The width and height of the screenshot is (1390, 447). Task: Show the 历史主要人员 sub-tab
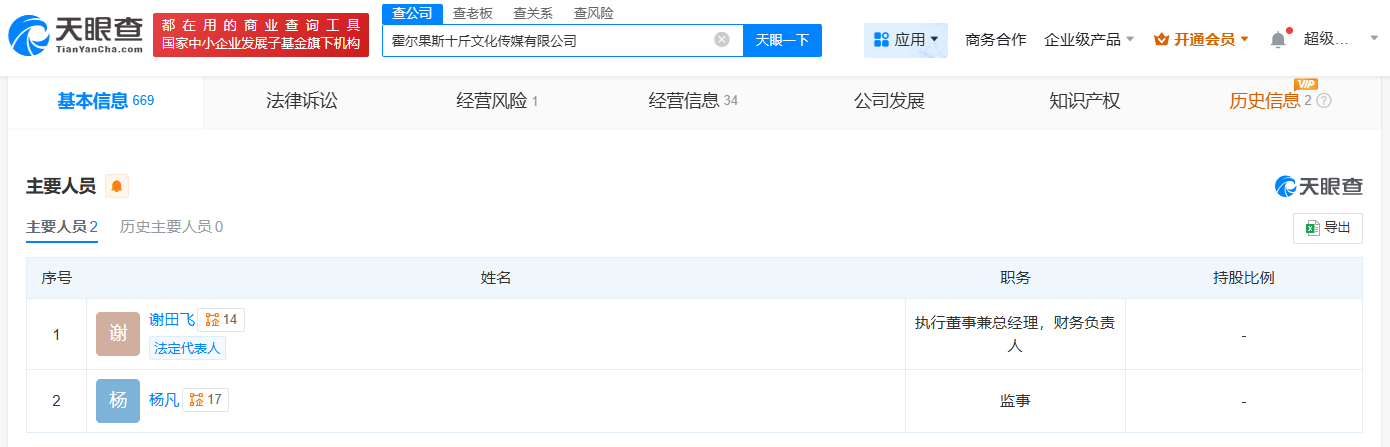tap(171, 227)
